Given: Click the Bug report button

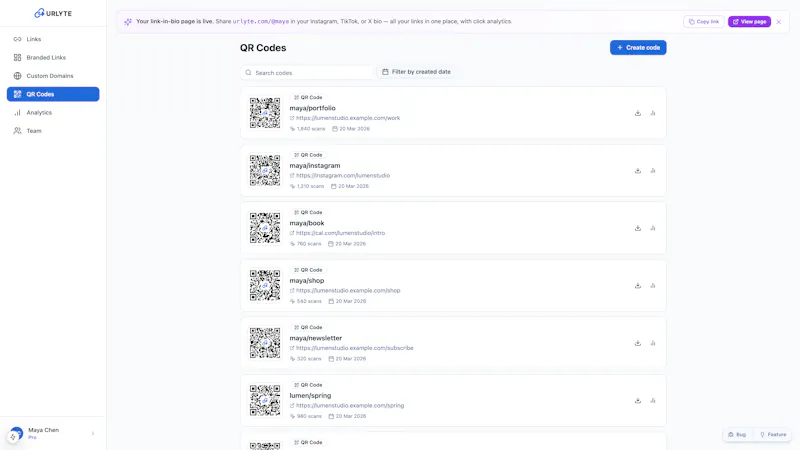Looking at the screenshot, I should pos(737,435).
